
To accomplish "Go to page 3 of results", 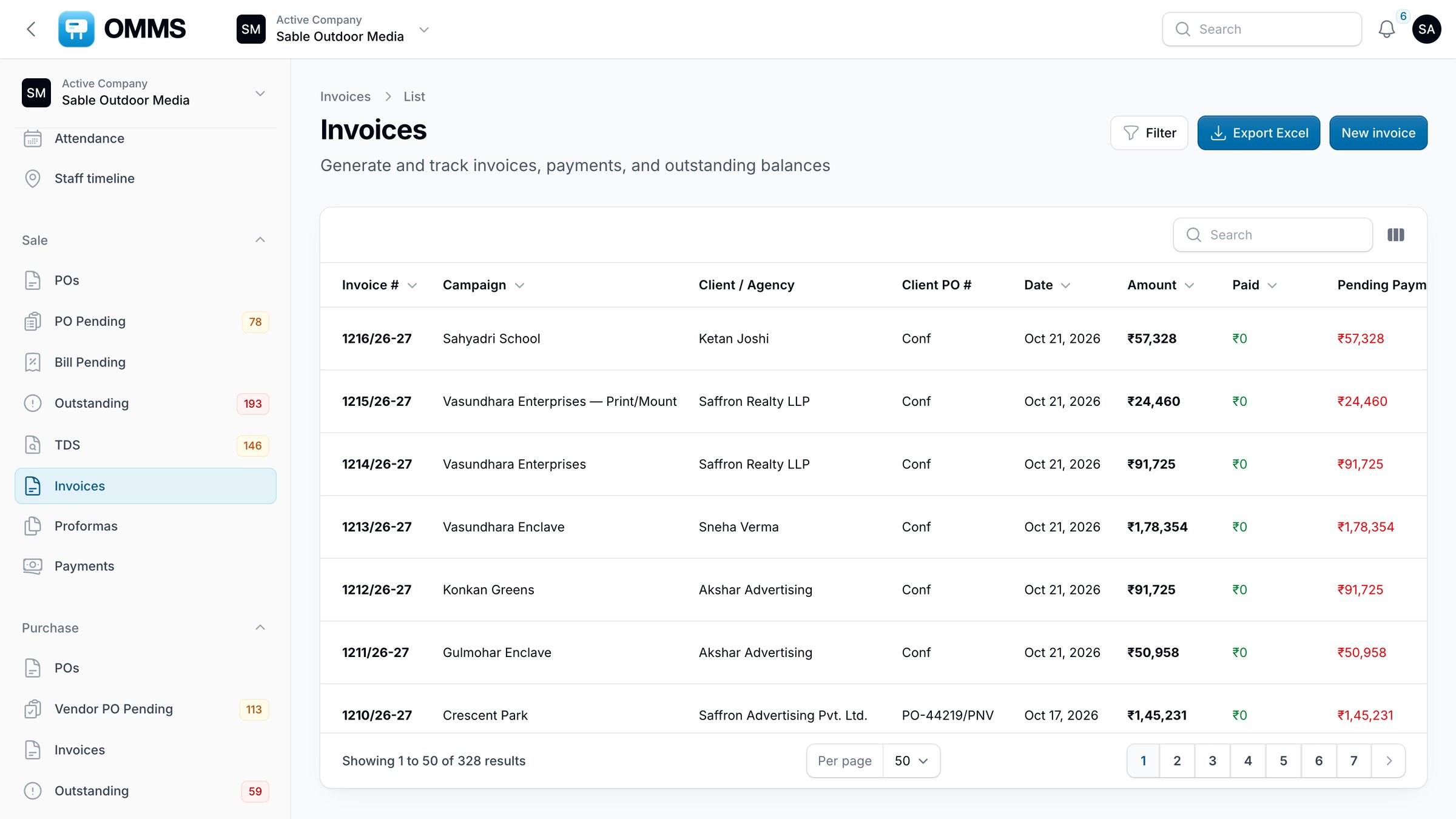I will point(1212,761).
